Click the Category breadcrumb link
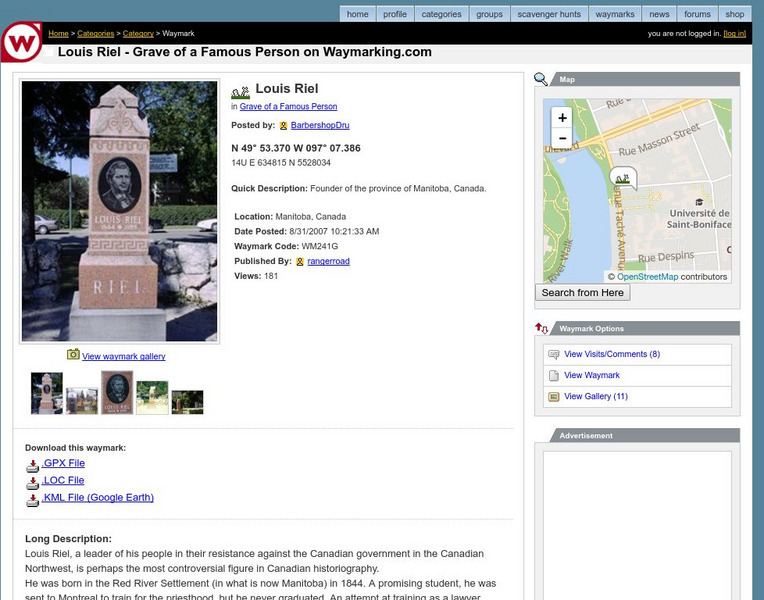 tap(138, 34)
